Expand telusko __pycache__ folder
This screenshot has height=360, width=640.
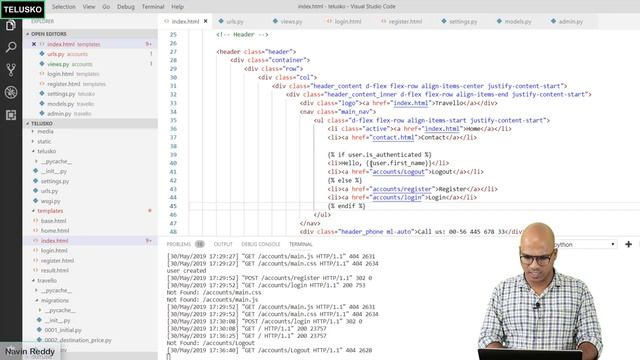point(56,161)
